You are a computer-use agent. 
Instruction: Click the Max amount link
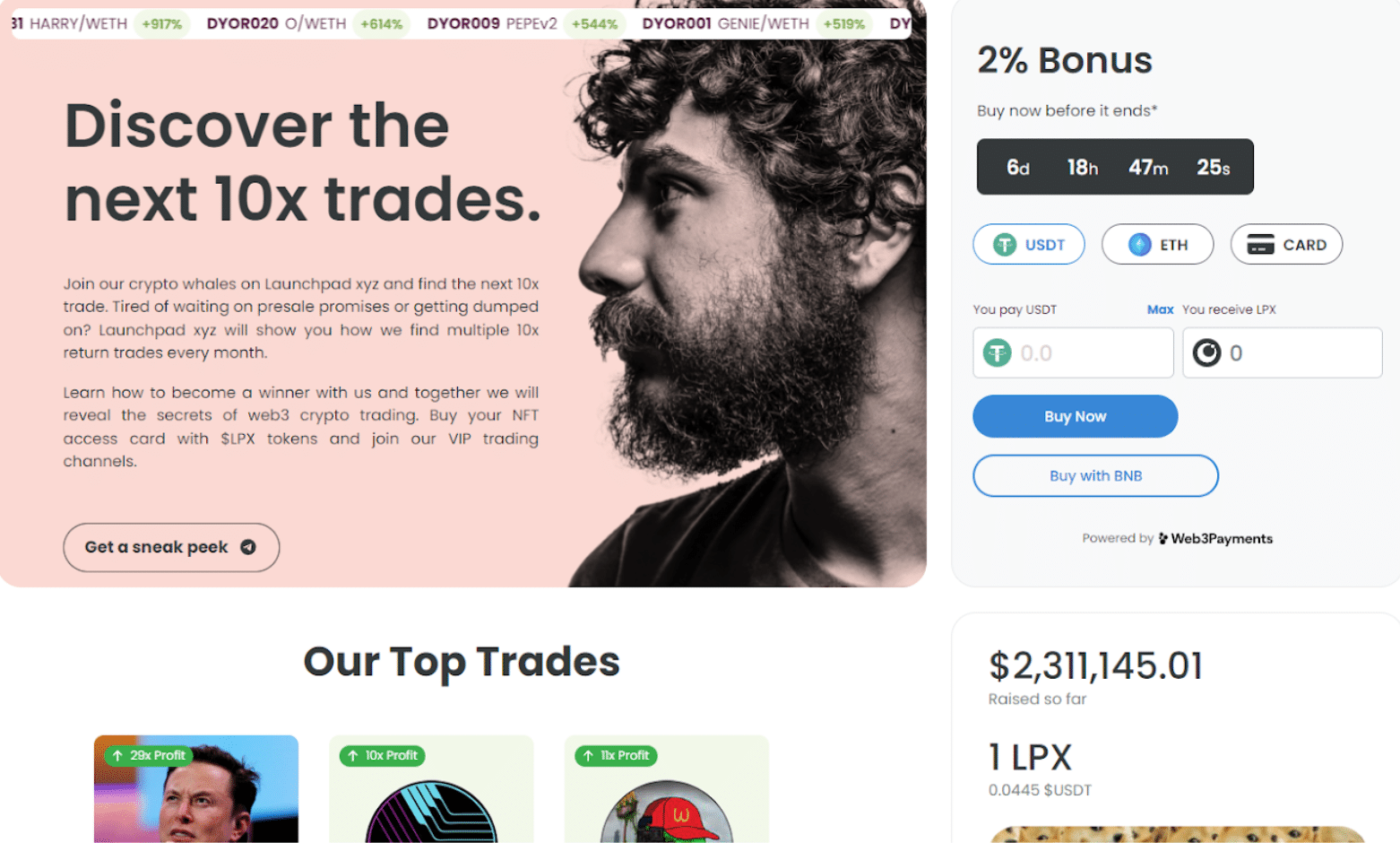[x=1160, y=309]
